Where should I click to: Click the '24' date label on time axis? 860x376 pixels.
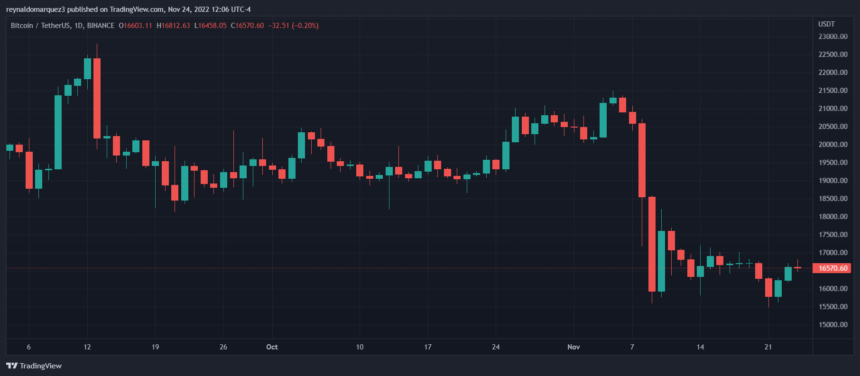(496, 347)
